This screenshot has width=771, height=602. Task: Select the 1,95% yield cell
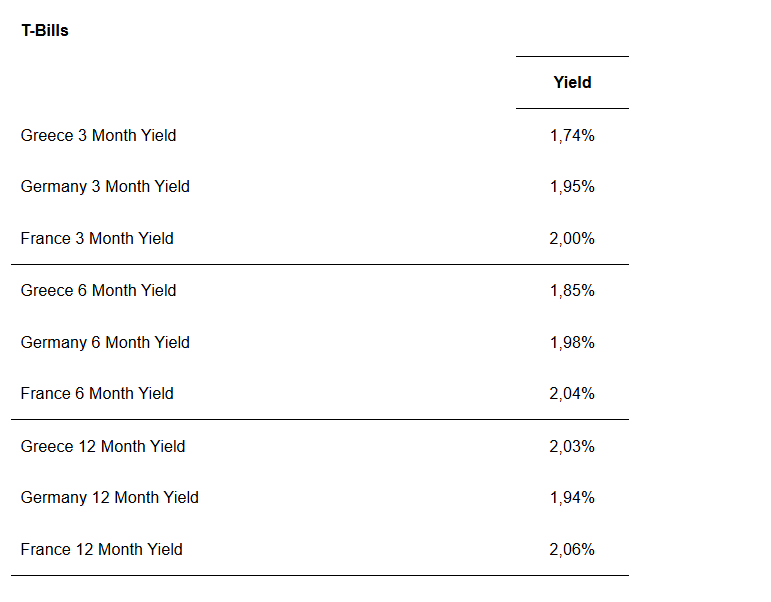572,187
